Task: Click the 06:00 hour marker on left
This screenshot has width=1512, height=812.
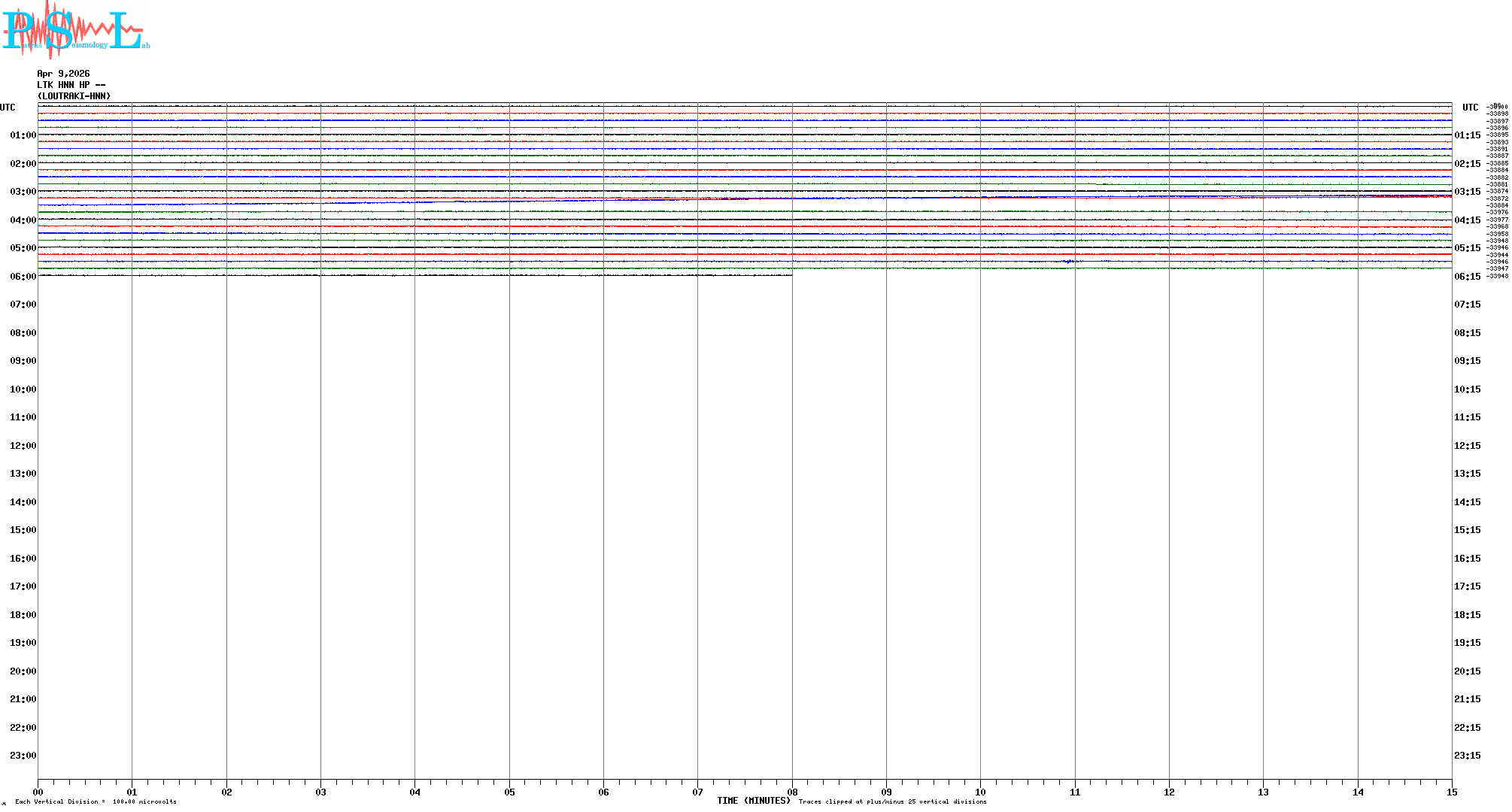Action: point(23,277)
